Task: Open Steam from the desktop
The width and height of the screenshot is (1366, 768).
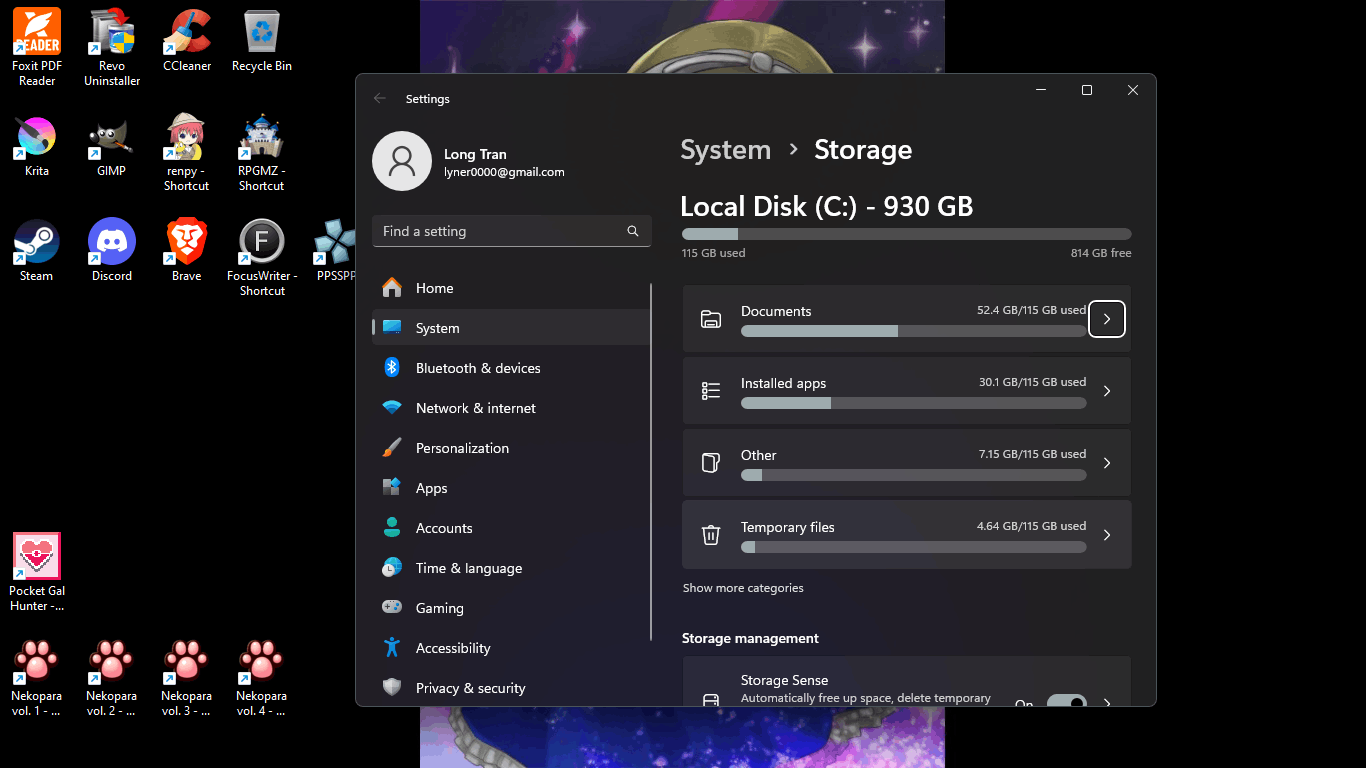Action: pyautogui.click(x=37, y=251)
